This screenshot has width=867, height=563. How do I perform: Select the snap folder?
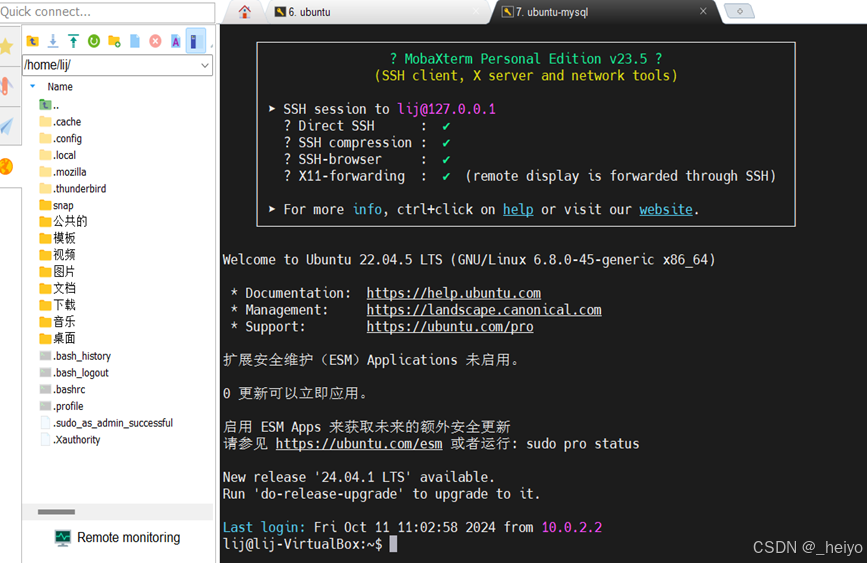point(56,205)
